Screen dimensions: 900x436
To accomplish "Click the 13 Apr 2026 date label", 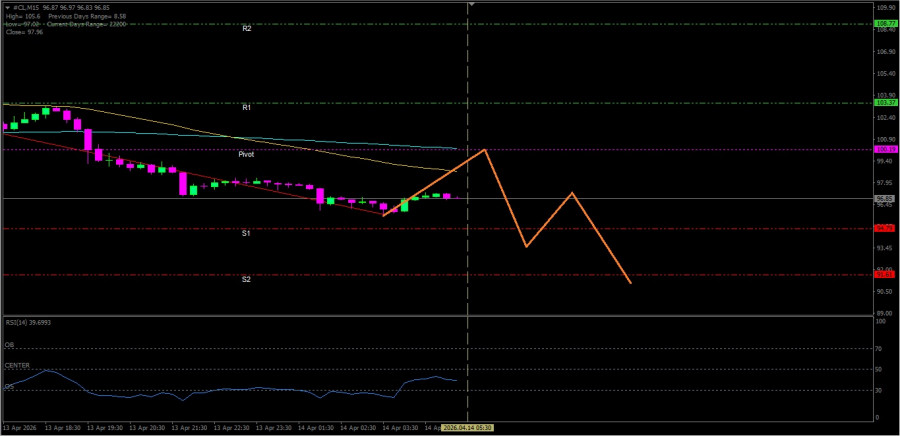I will [x=20, y=426].
